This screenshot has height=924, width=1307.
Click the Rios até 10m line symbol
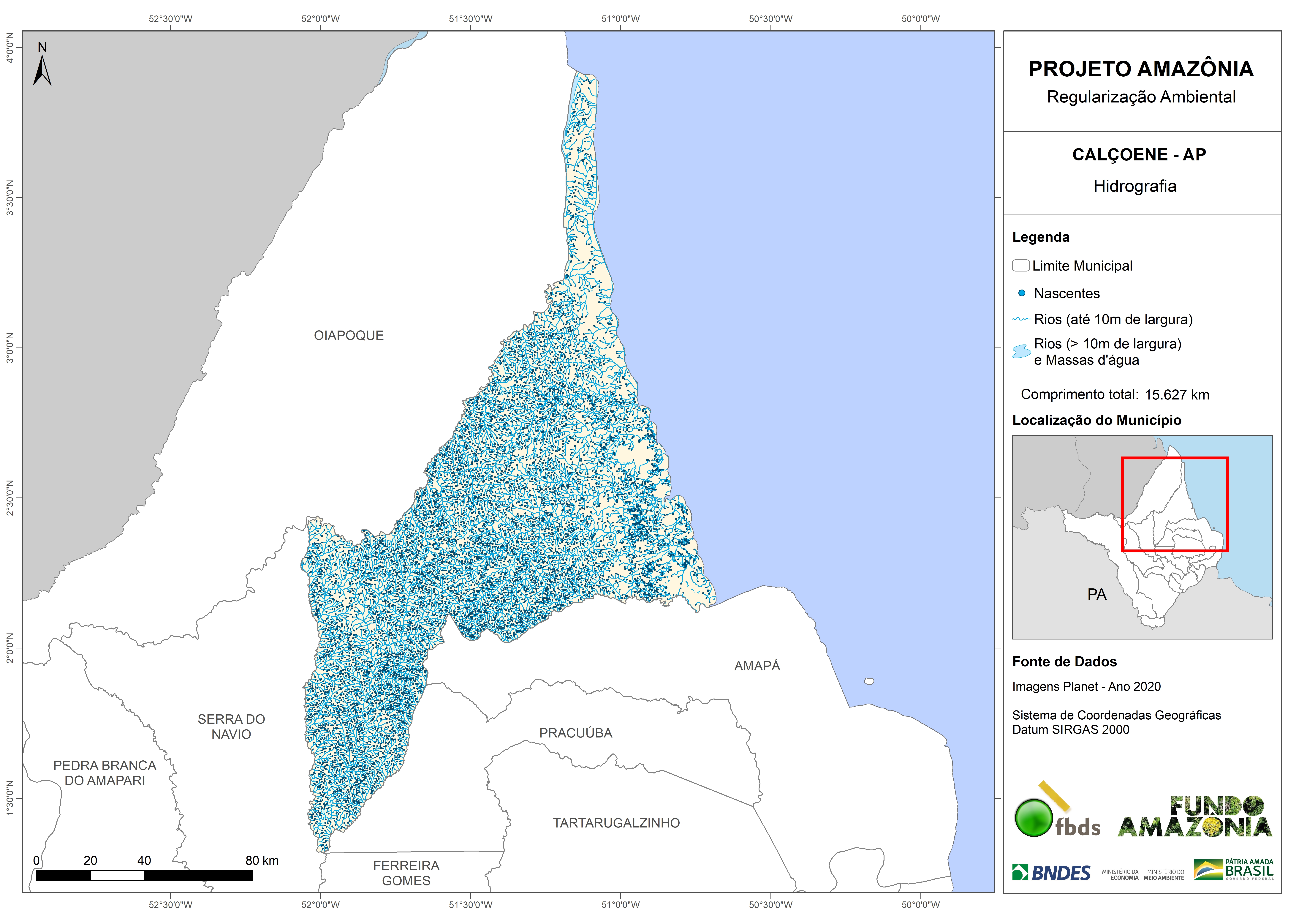click(1022, 319)
